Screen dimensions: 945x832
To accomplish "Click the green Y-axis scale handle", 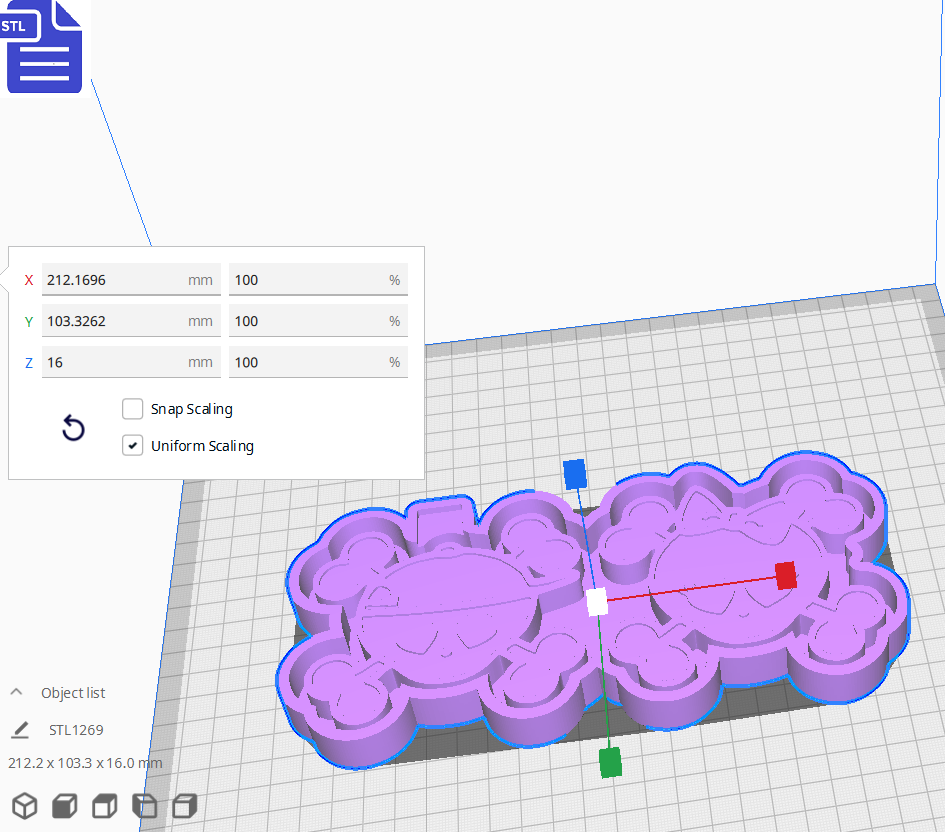I will [610, 762].
